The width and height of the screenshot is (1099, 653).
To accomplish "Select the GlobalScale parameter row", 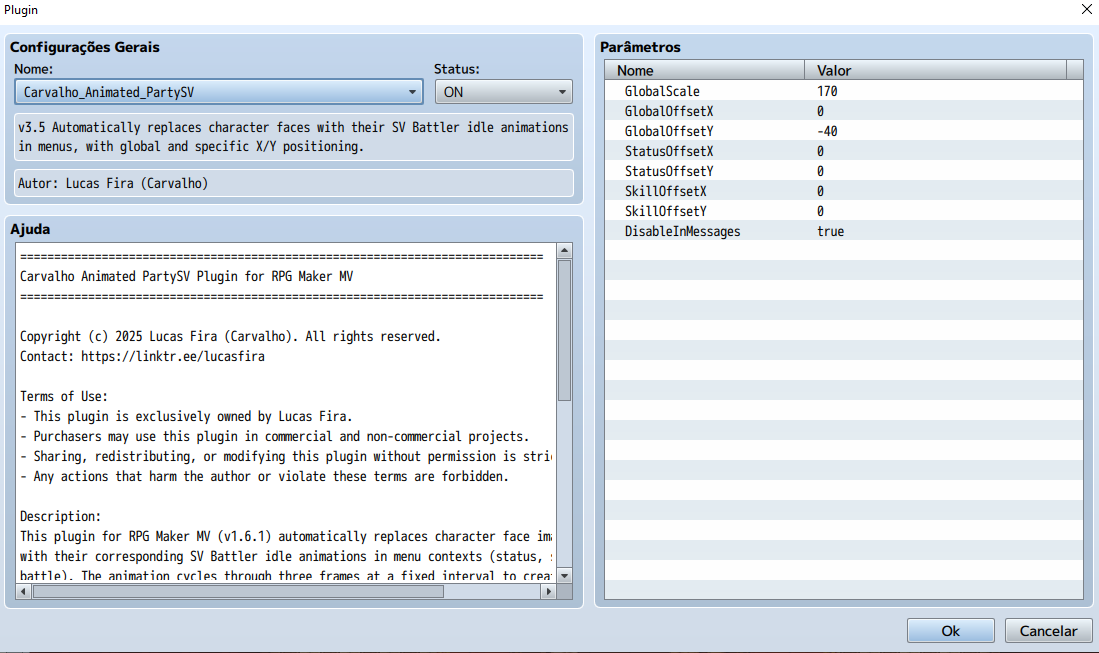I will tap(844, 91).
